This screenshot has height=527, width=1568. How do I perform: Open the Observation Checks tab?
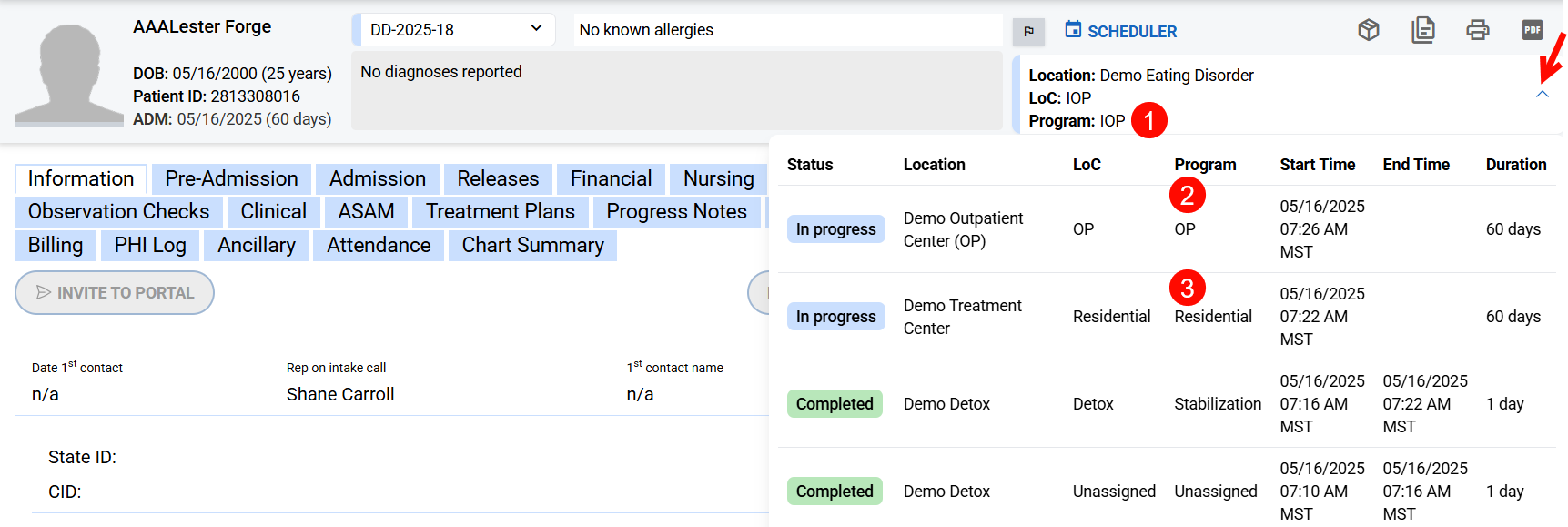[x=118, y=211]
